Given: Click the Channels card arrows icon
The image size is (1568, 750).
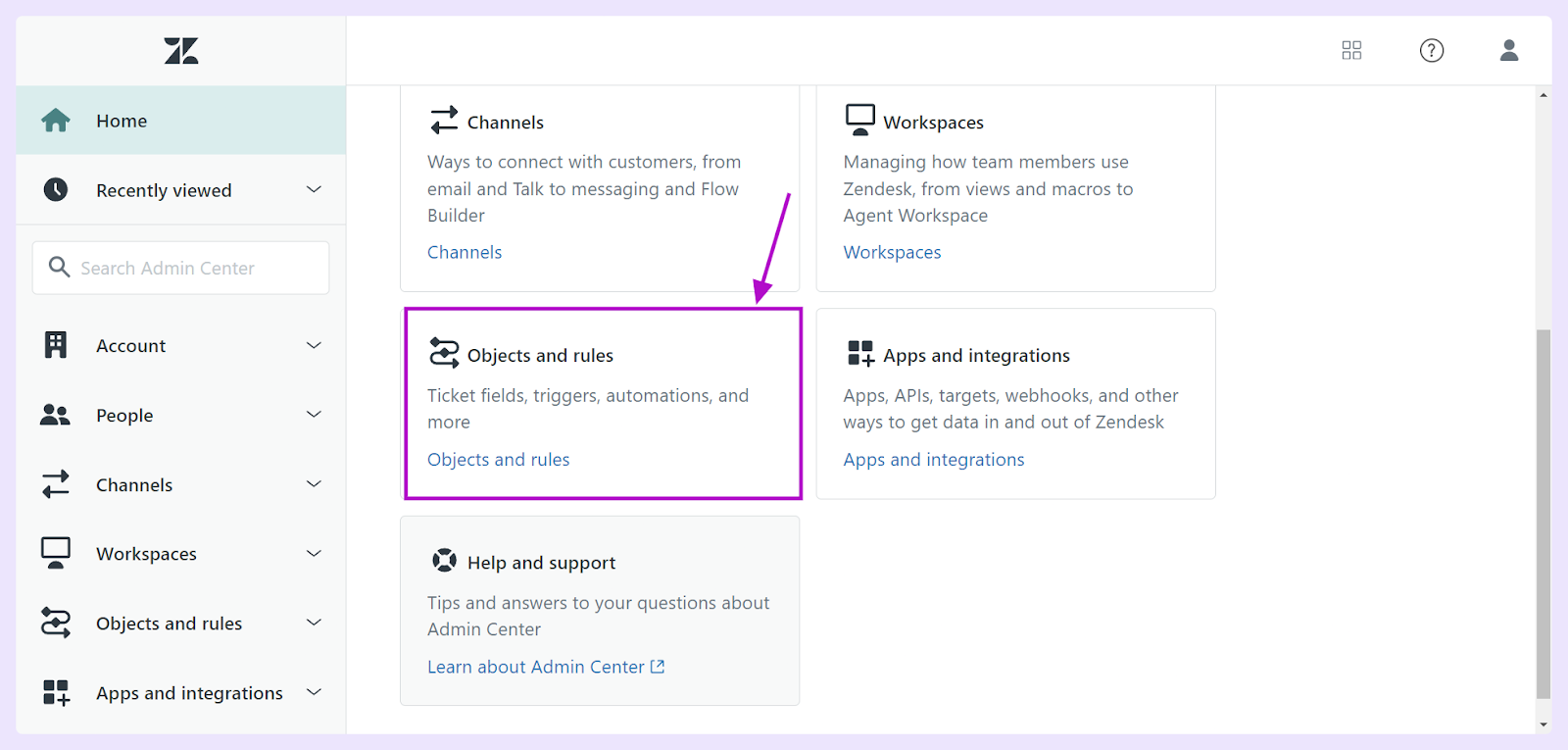Looking at the screenshot, I should click(x=444, y=120).
